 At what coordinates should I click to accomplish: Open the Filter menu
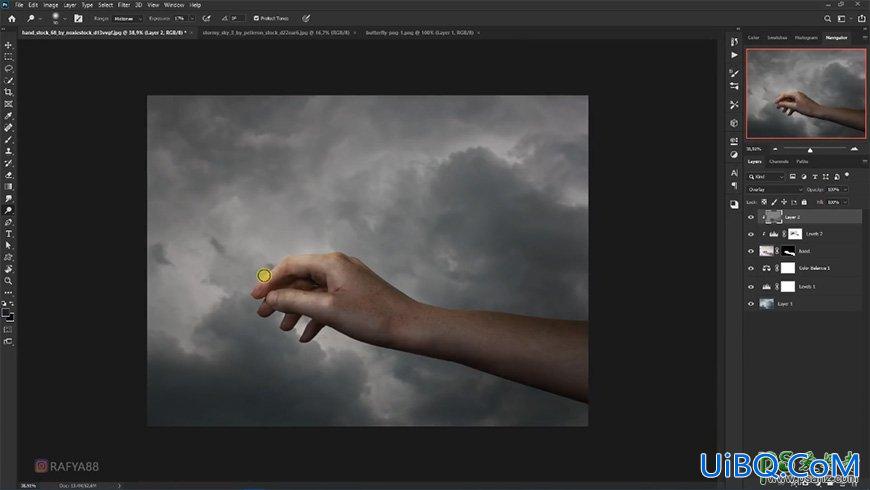tap(124, 4)
